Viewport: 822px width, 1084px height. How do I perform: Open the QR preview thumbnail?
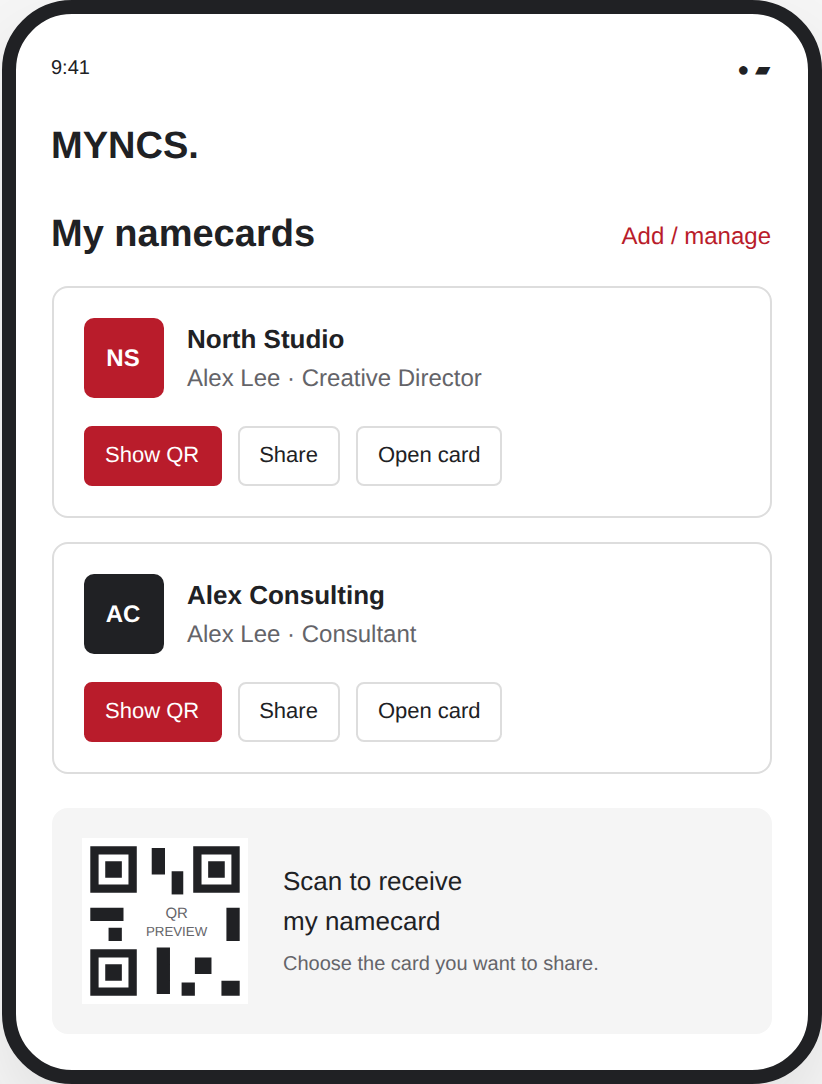(165, 921)
